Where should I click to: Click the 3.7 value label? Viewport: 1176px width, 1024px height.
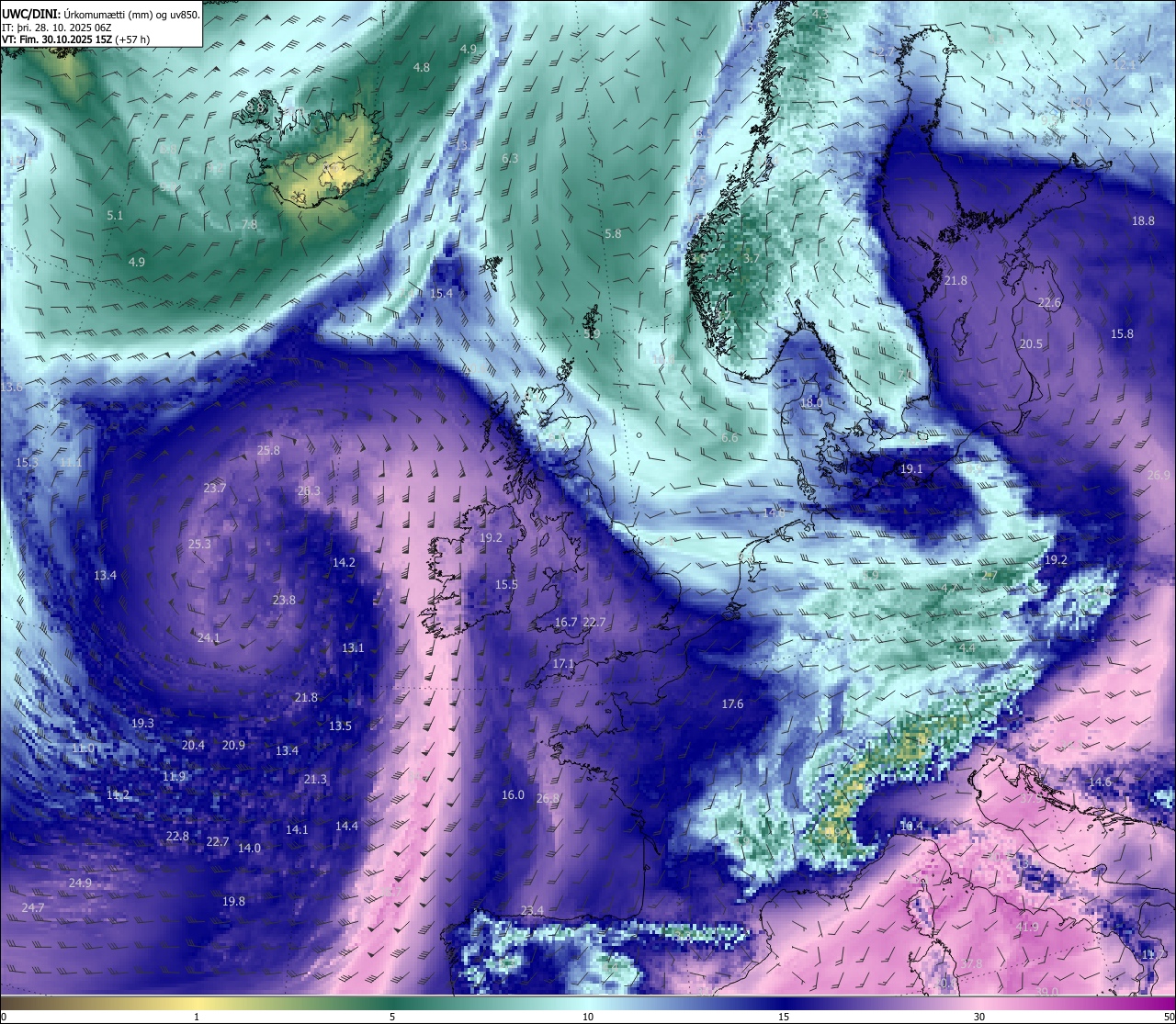[751, 258]
